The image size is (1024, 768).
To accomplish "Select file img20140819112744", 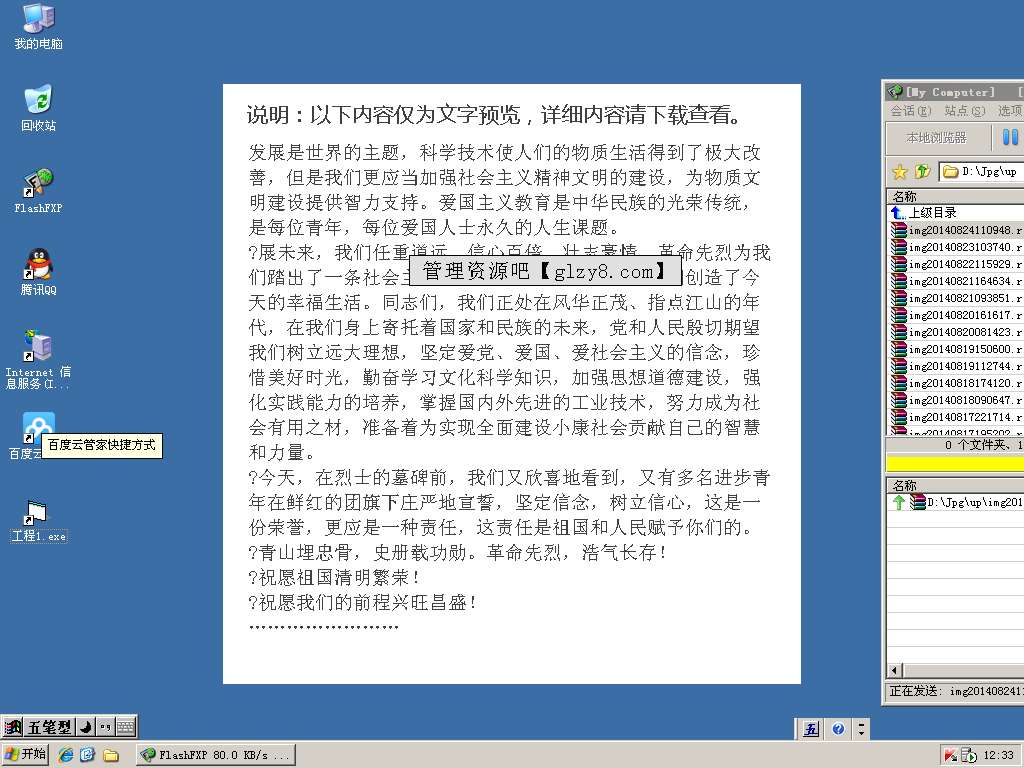I will tap(956, 366).
